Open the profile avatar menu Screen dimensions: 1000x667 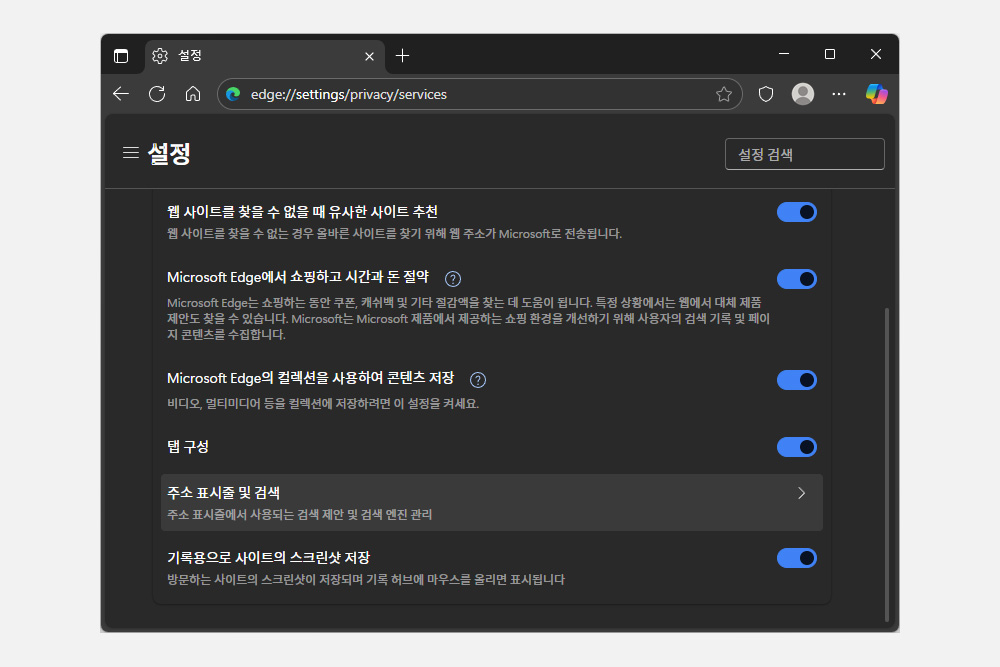click(803, 94)
